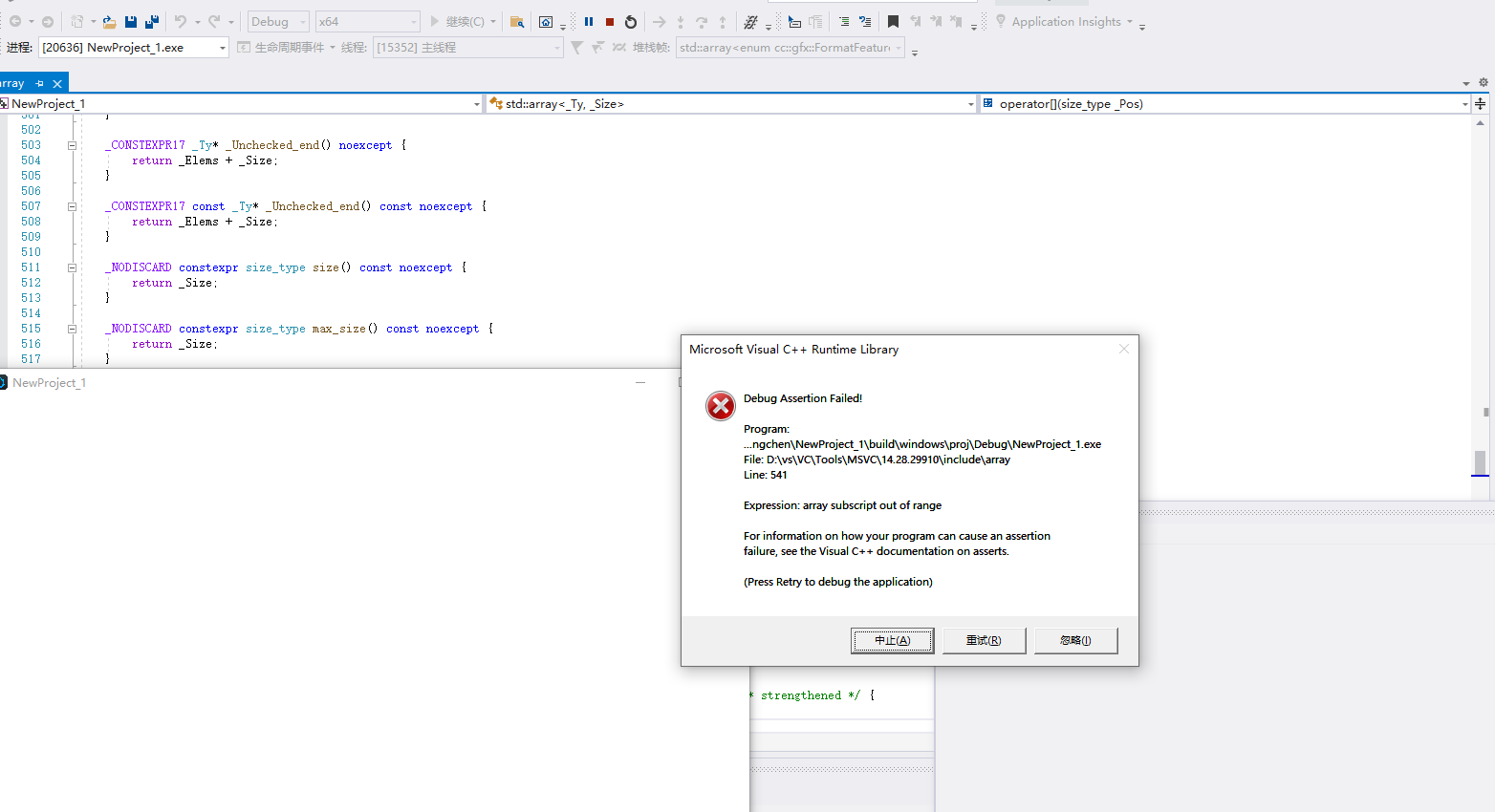Open the document list dropdown arrow
The width and height of the screenshot is (1495, 812).
point(1466,84)
